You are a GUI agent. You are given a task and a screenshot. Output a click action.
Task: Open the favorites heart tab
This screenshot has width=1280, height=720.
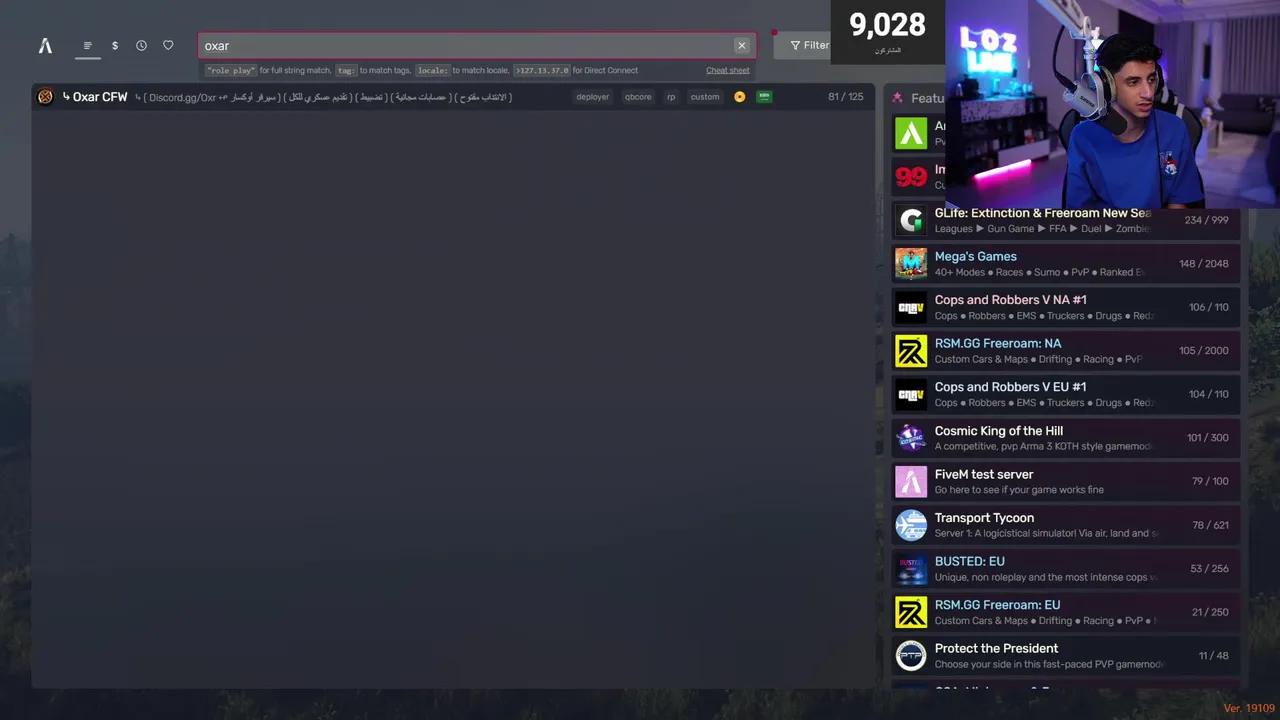pyautogui.click(x=168, y=46)
